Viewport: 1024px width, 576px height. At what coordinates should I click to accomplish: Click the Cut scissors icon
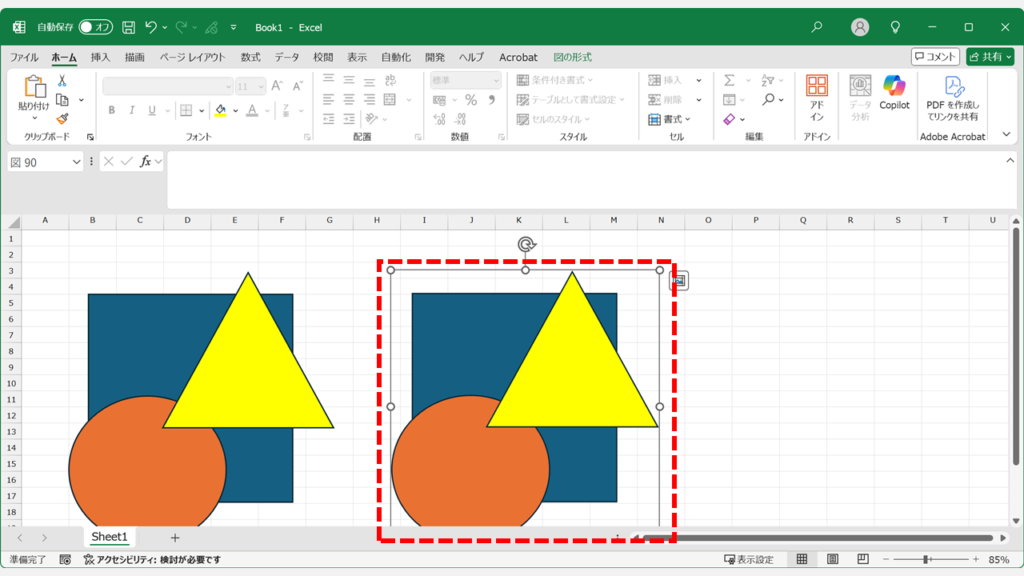(x=62, y=81)
